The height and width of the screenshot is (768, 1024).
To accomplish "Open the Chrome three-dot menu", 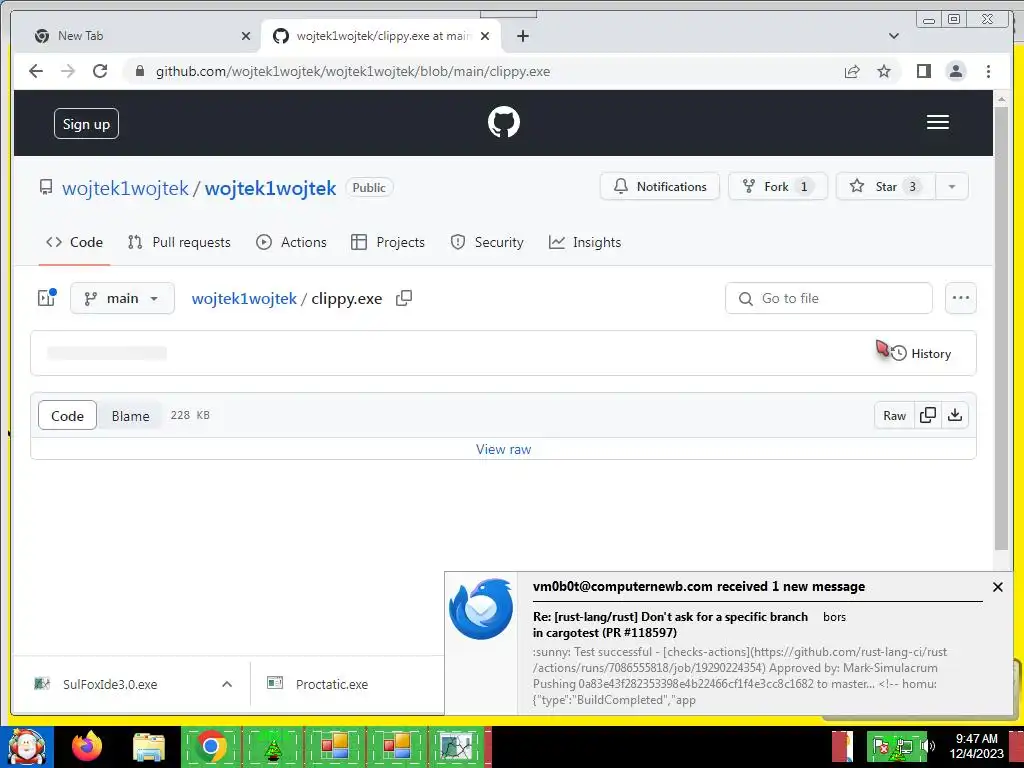I will point(988,71).
